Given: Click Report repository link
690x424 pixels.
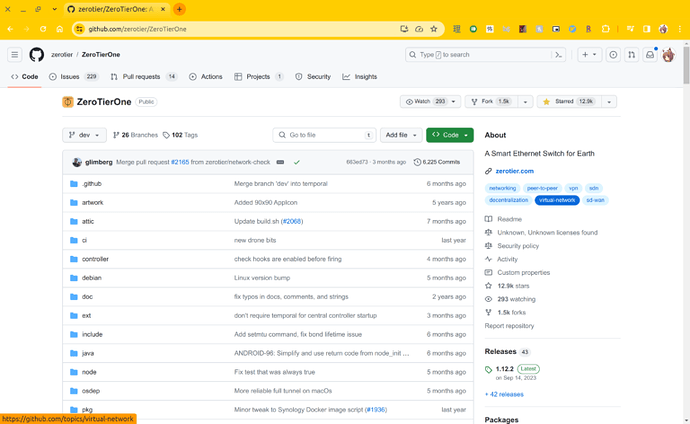Looking at the screenshot, I should pyautogui.click(x=509, y=326).
